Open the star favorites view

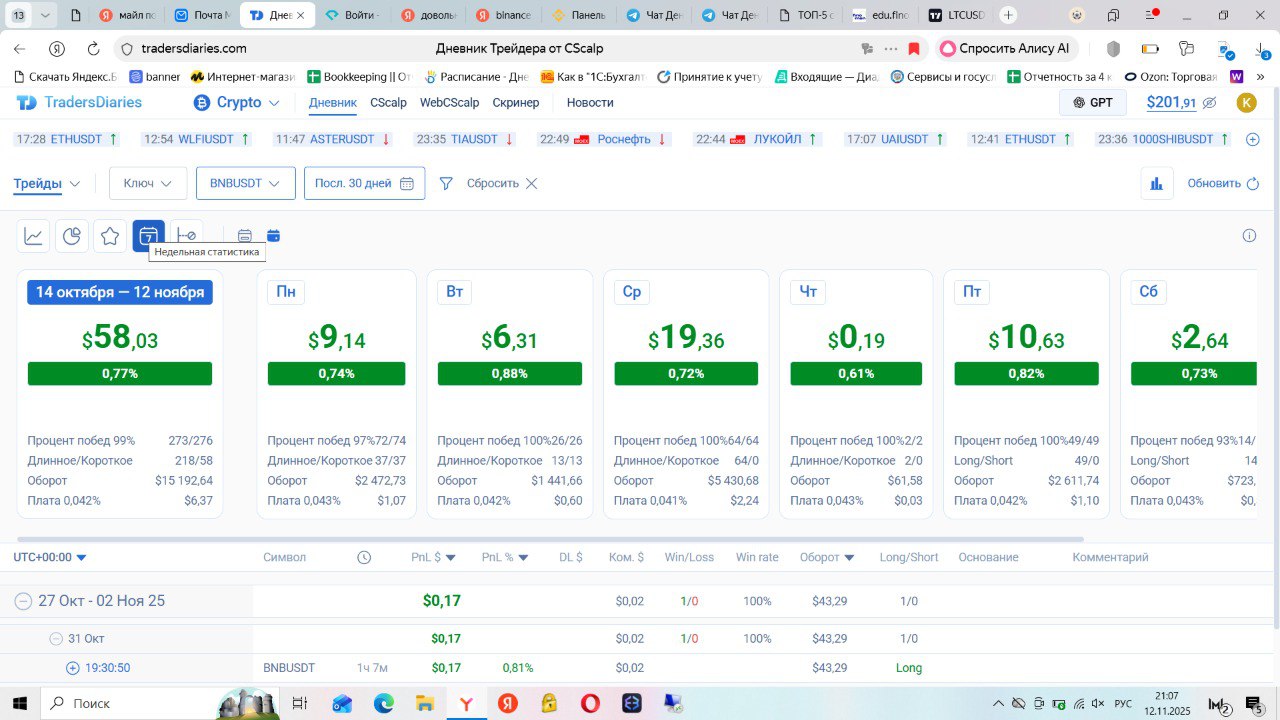pos(110,236)
